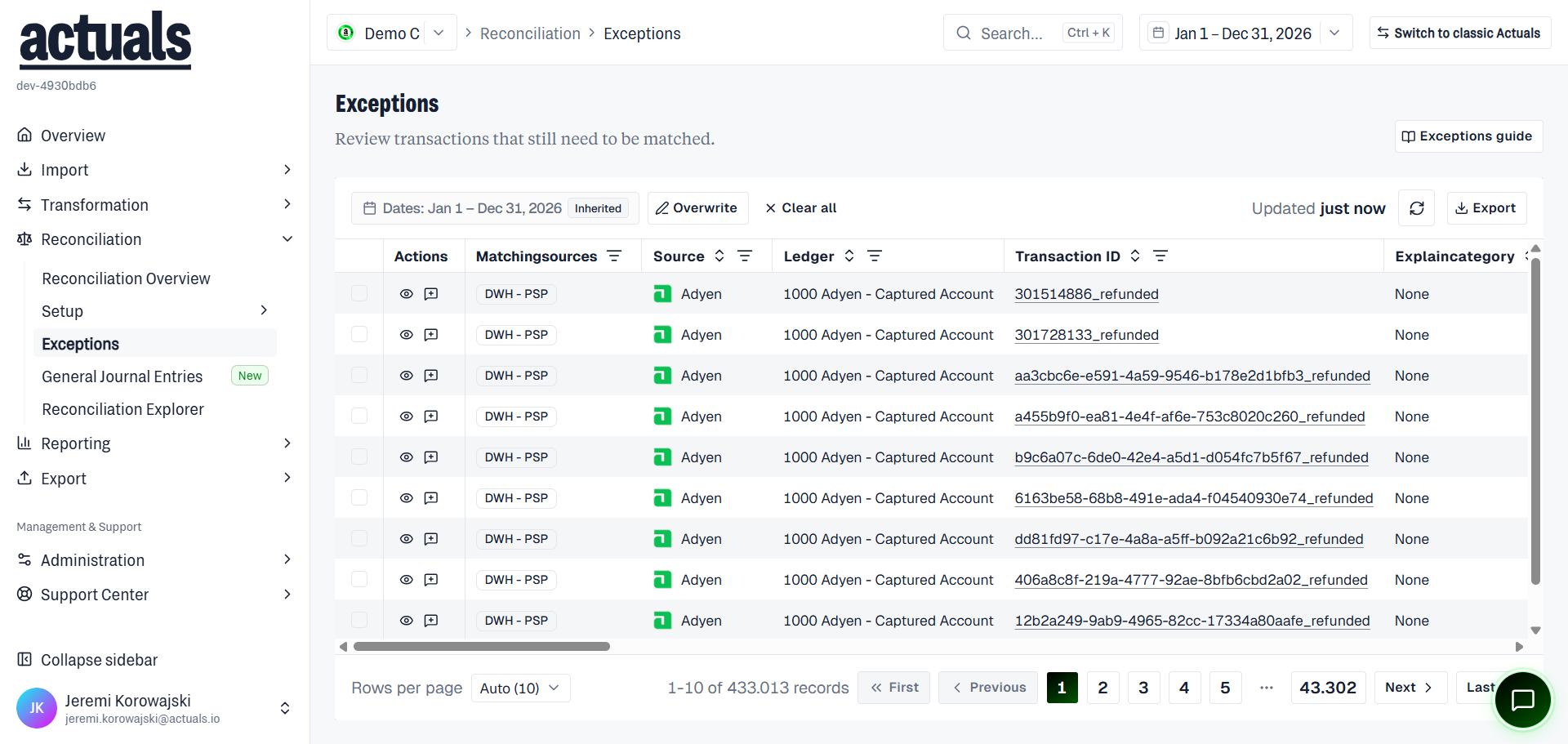This screenshot has width=1568, height=744.
Task: Sort the Transaction ID column
Action: [1135, 256]
